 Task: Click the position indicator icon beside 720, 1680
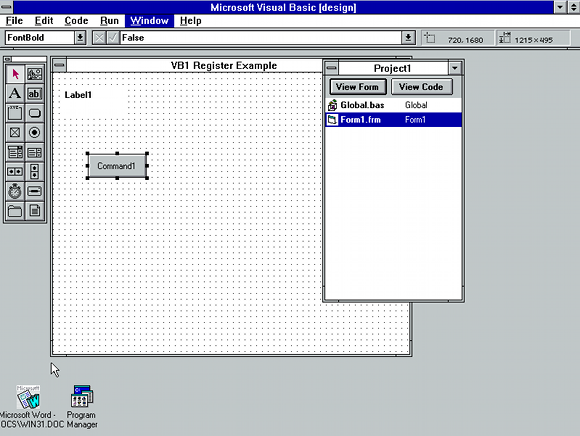[429, 38]
